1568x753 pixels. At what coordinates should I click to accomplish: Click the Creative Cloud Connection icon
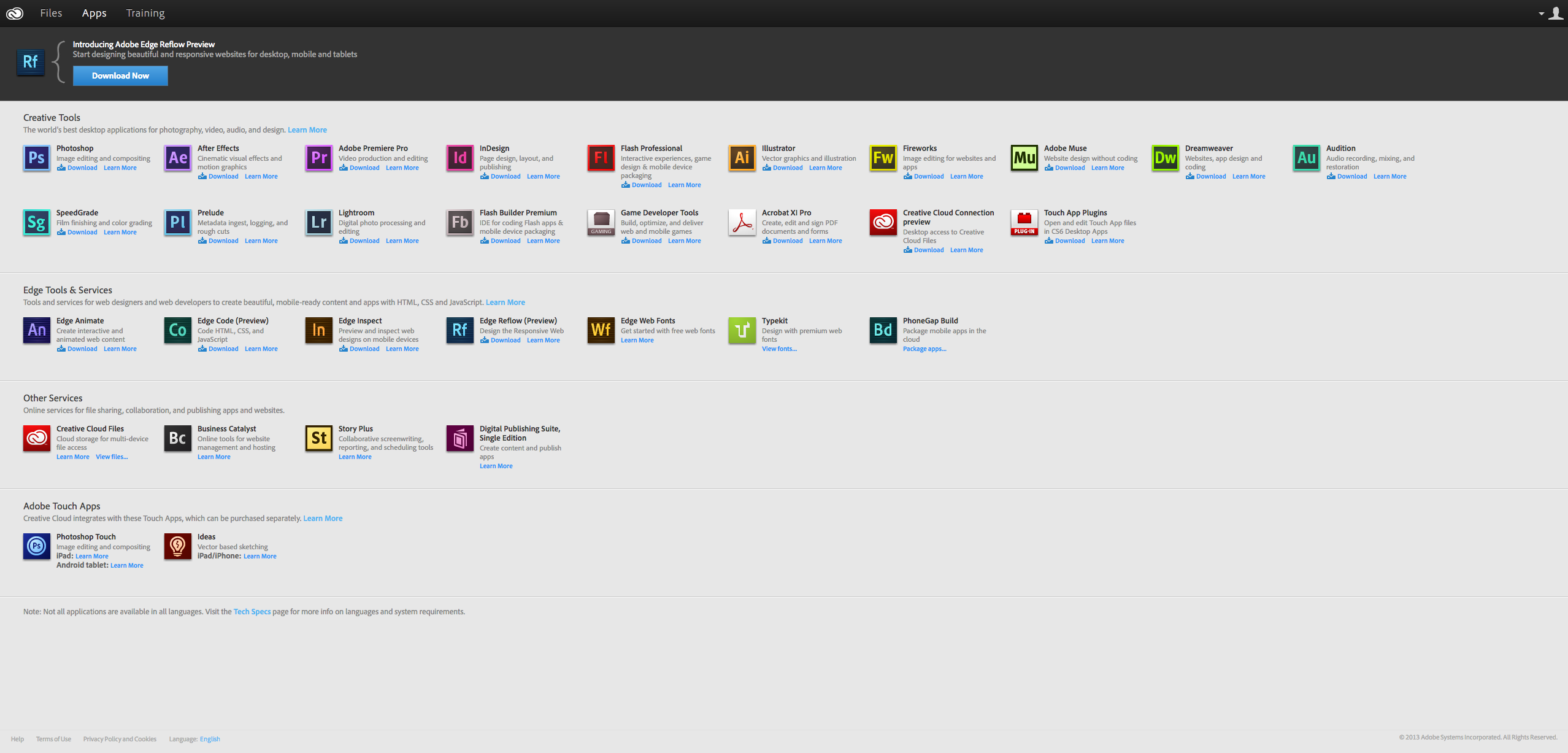pyautogui.click(x=883, y=223)
